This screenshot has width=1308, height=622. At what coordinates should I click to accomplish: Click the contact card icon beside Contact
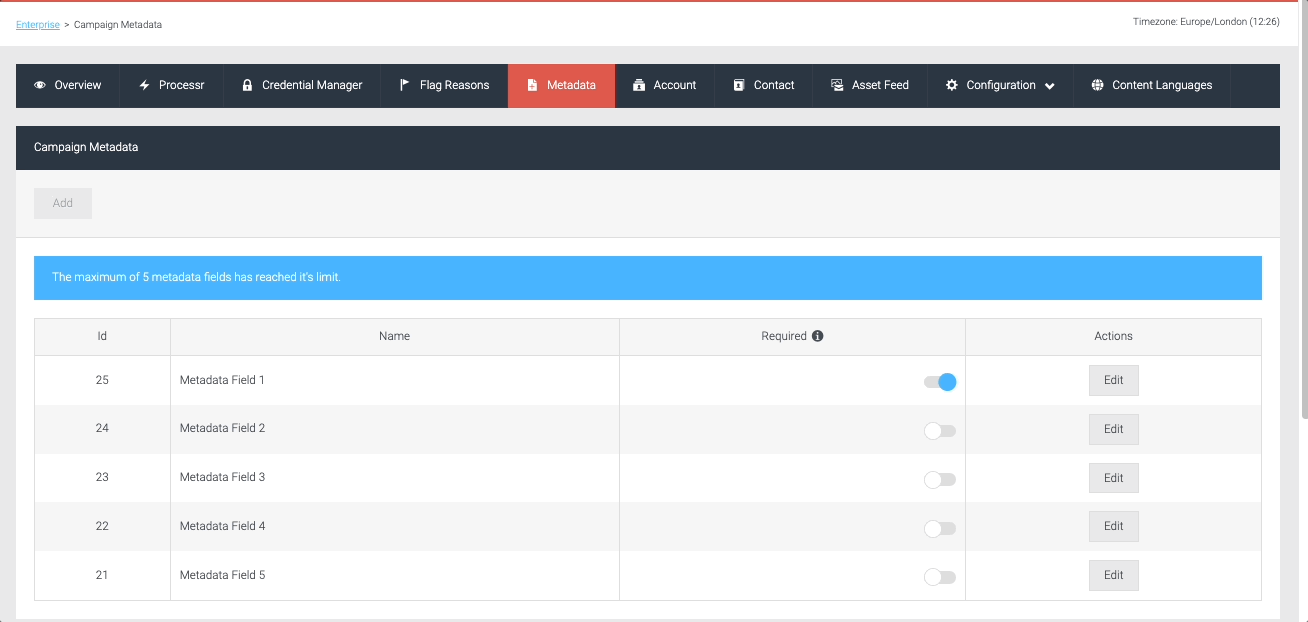pos(739,86)
